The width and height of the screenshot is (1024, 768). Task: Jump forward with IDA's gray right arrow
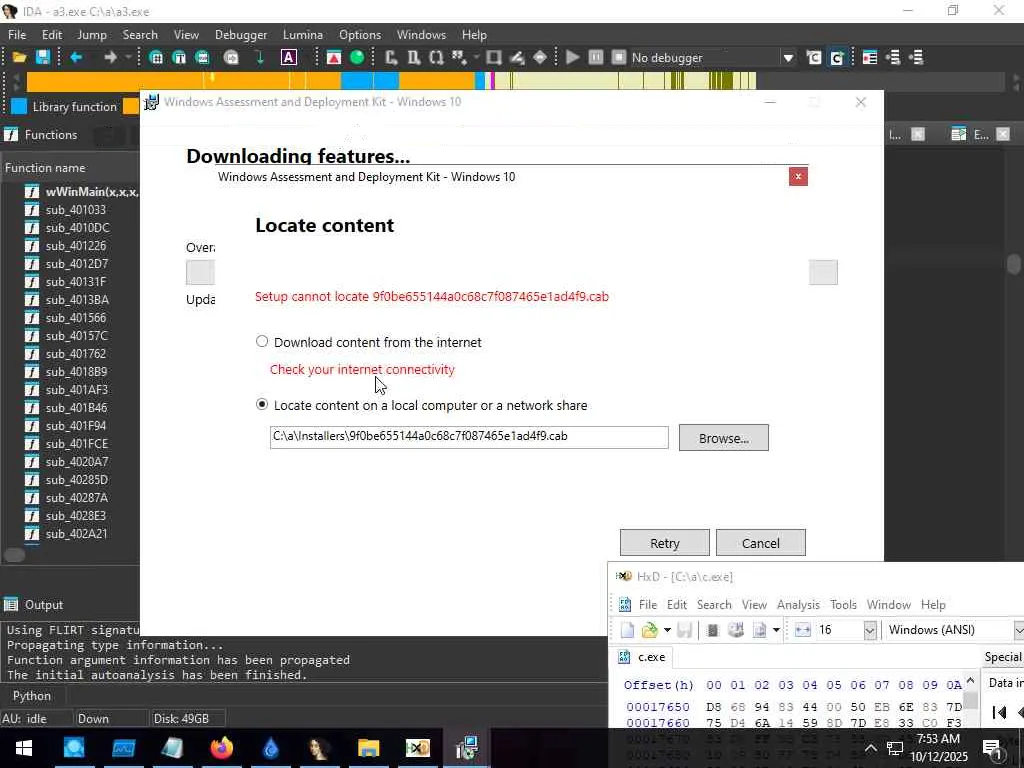[110, 57]
